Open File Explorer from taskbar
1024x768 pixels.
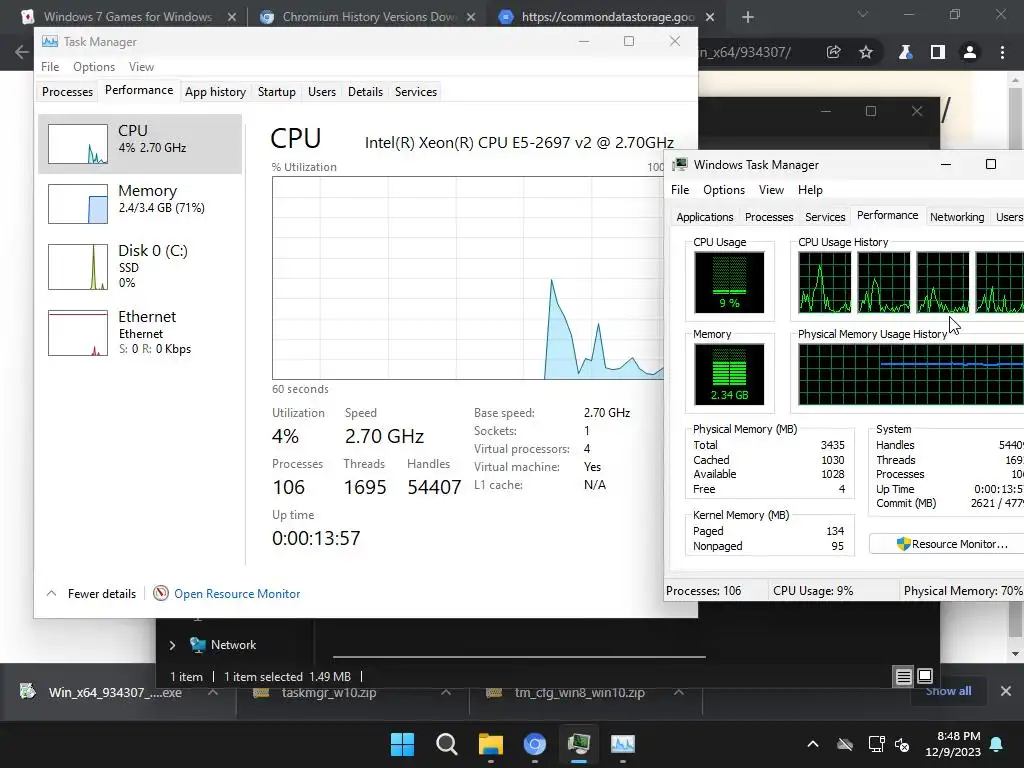490,744
